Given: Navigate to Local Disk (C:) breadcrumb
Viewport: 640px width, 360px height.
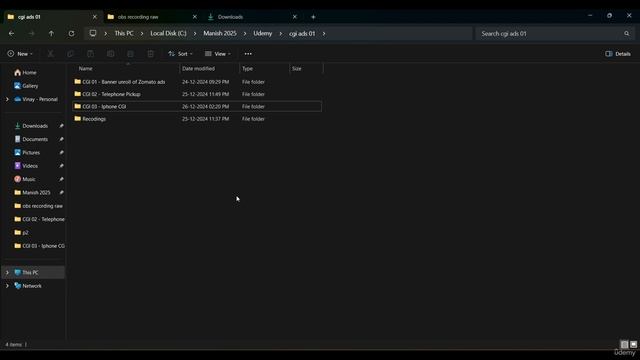Looking at the screenshot, I should pos(168,33).
